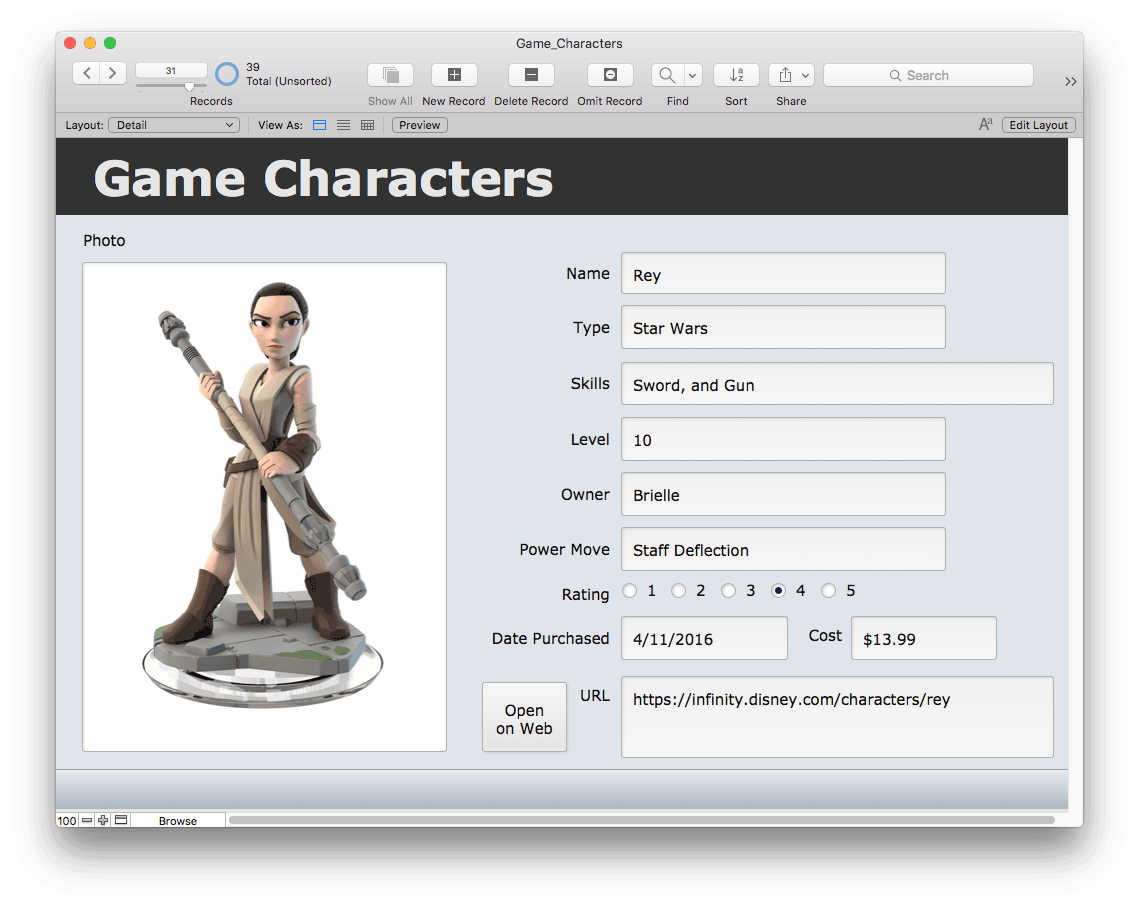This screenshot has width=1139, height=907.
Task: Click the Edit Layout button
Action: [x=1038, y=124]
